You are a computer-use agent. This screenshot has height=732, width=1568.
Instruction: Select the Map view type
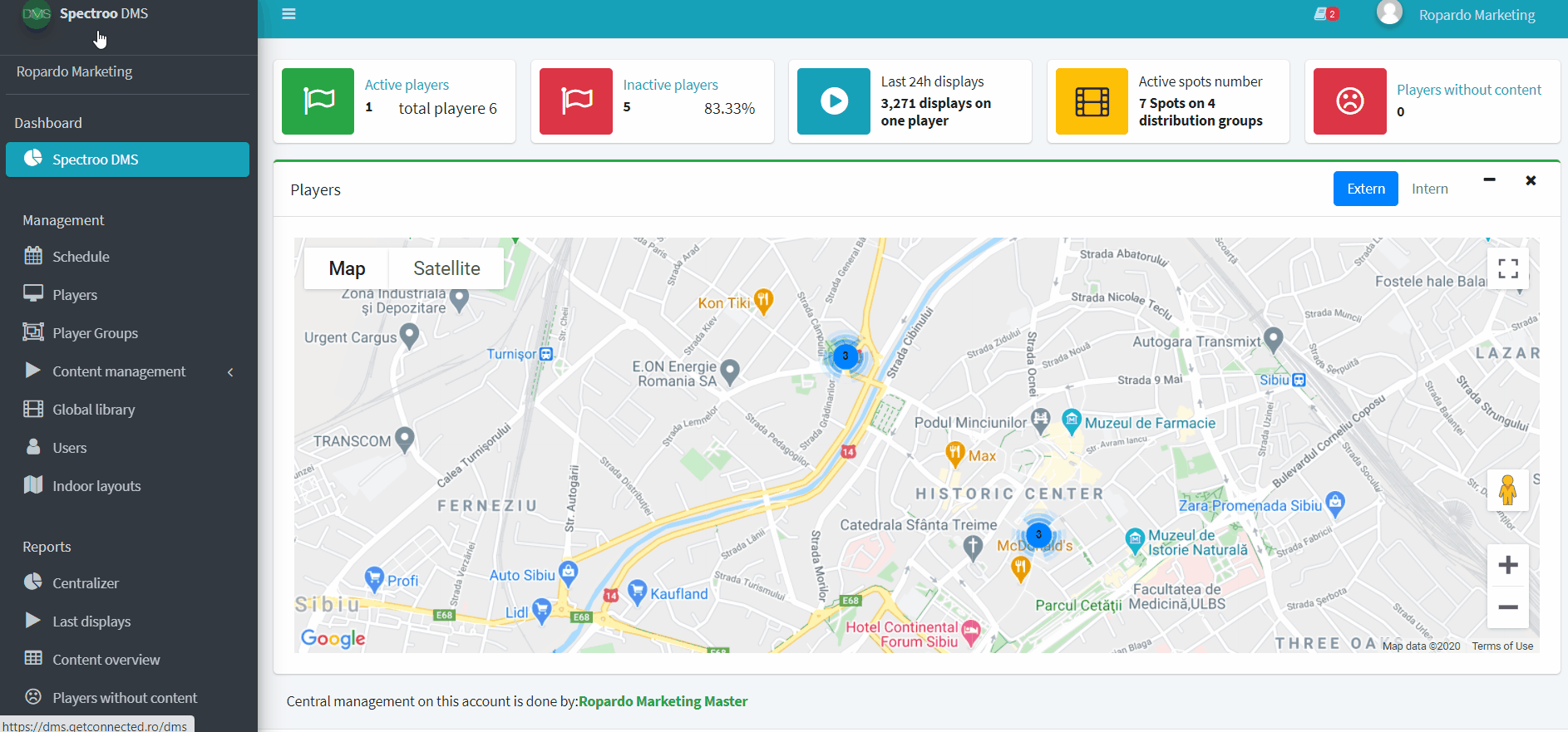[347, 268]
